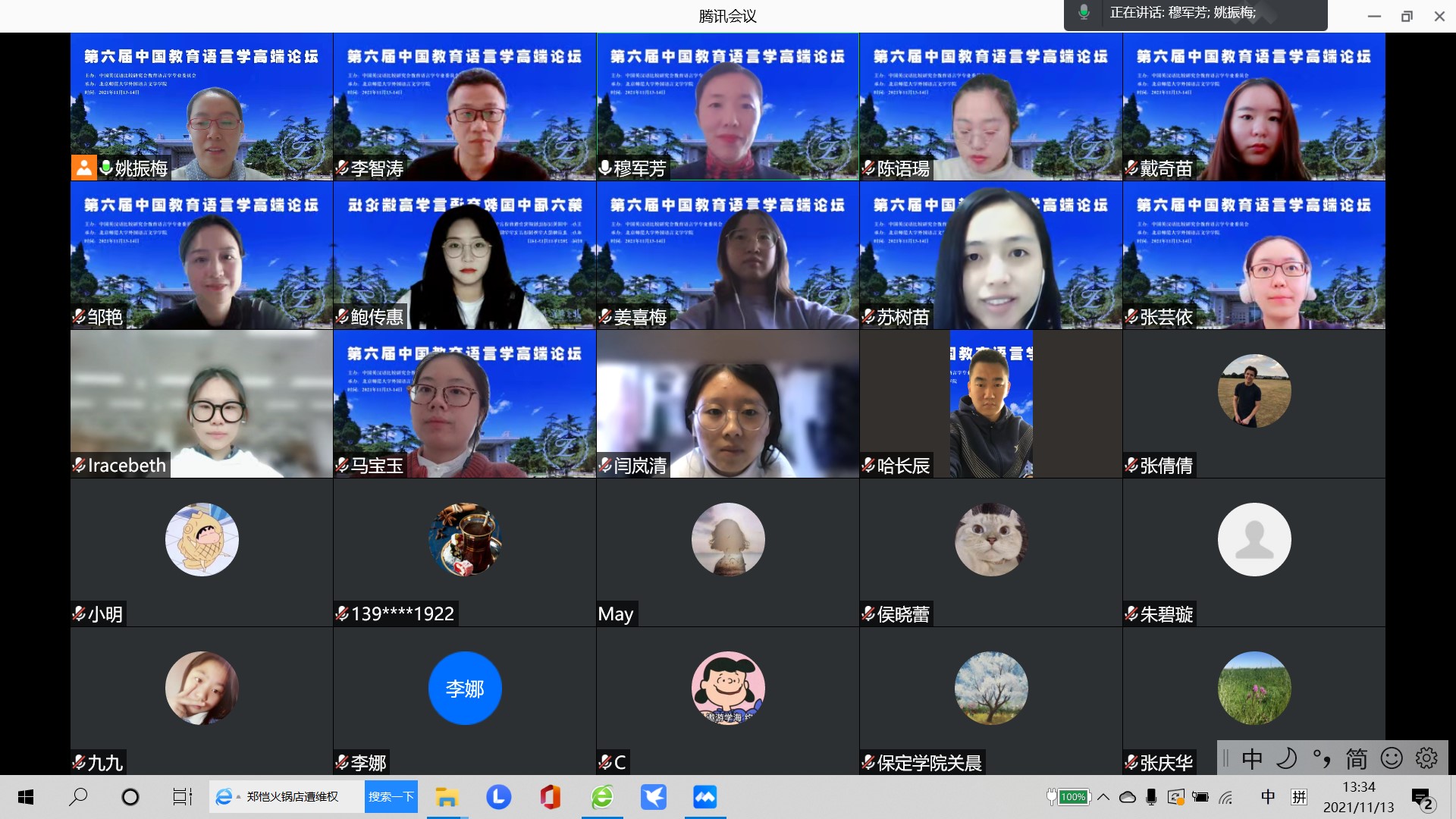Open the Windows Start menu
1456x819 pixels.
point(25,797)
